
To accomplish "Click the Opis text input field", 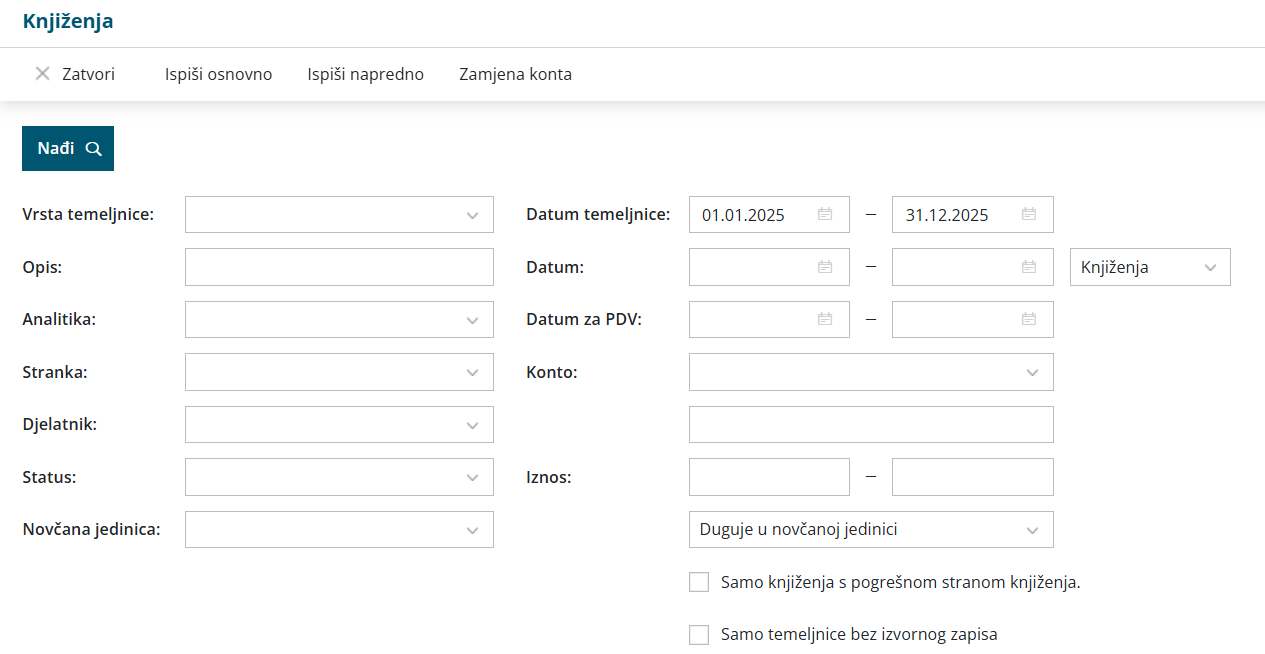I will click(339, 267).
